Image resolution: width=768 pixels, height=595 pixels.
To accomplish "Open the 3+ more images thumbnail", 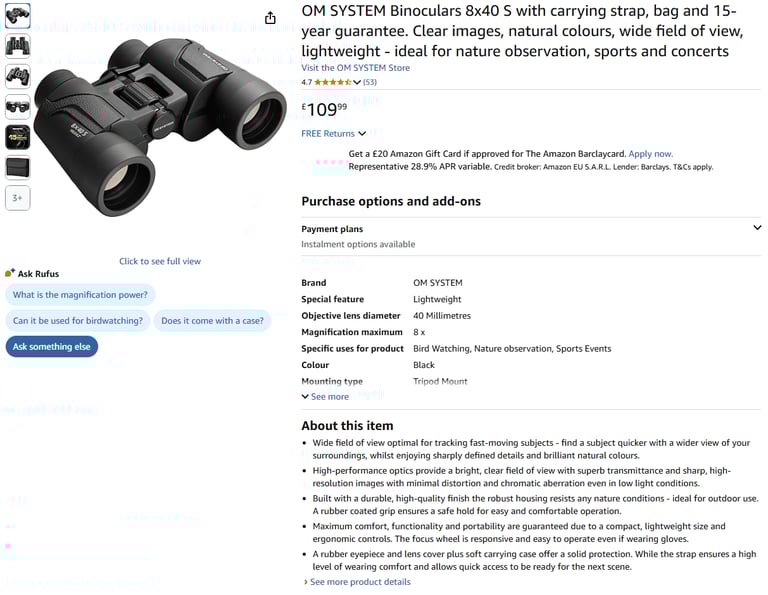I will 18,198.
